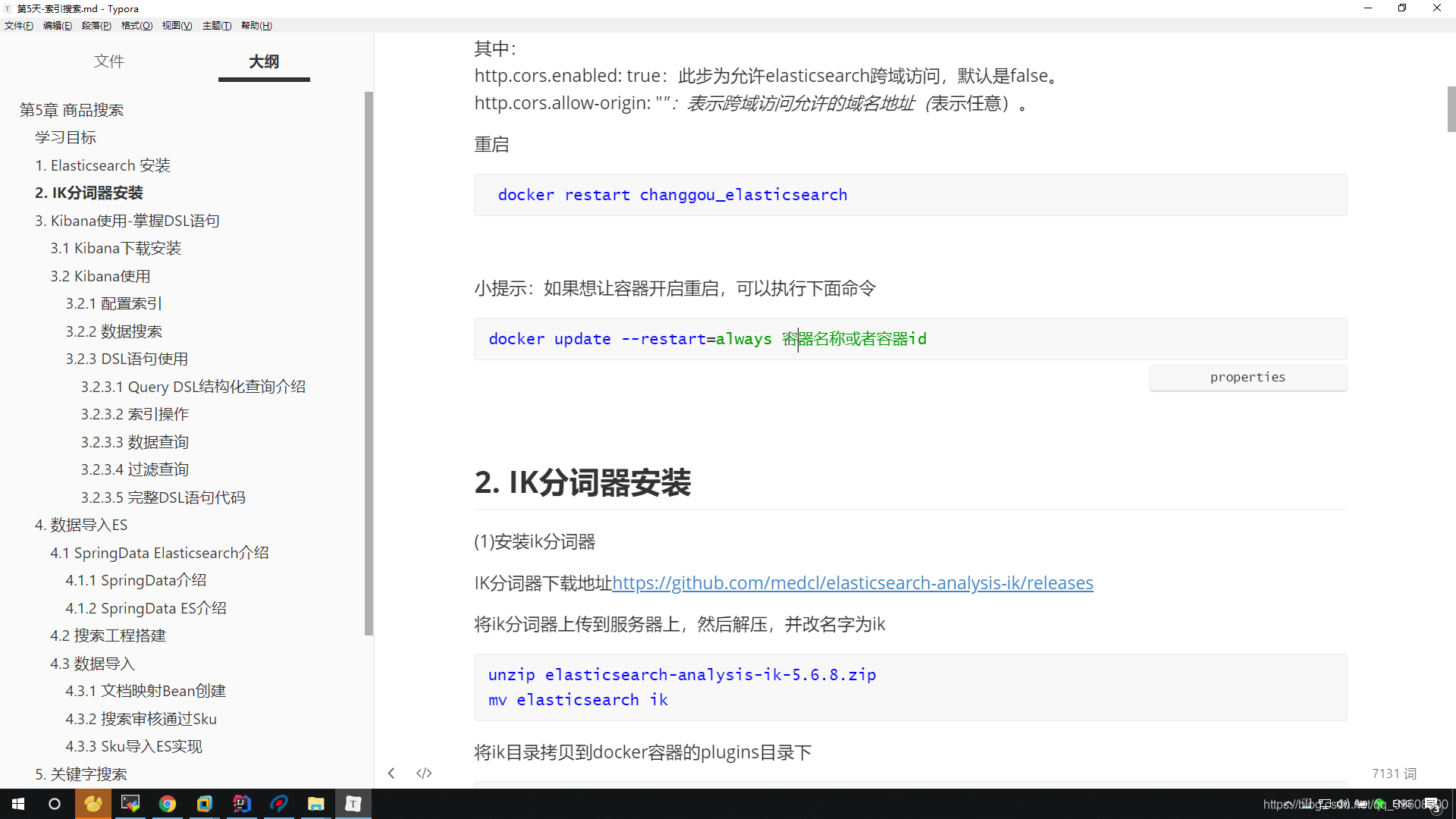1456x819 pixels.
Task: Click the paragraph '(1)安装ik分词器'
Action: (535, 542)
